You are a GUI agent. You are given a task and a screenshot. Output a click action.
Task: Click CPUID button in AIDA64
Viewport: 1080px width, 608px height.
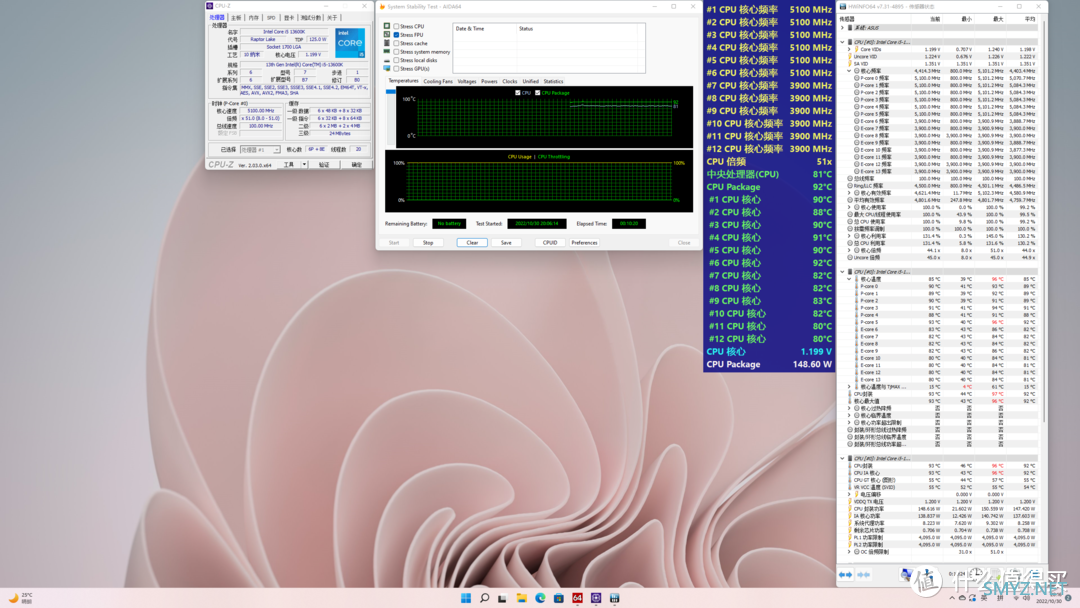coord(550,242)
